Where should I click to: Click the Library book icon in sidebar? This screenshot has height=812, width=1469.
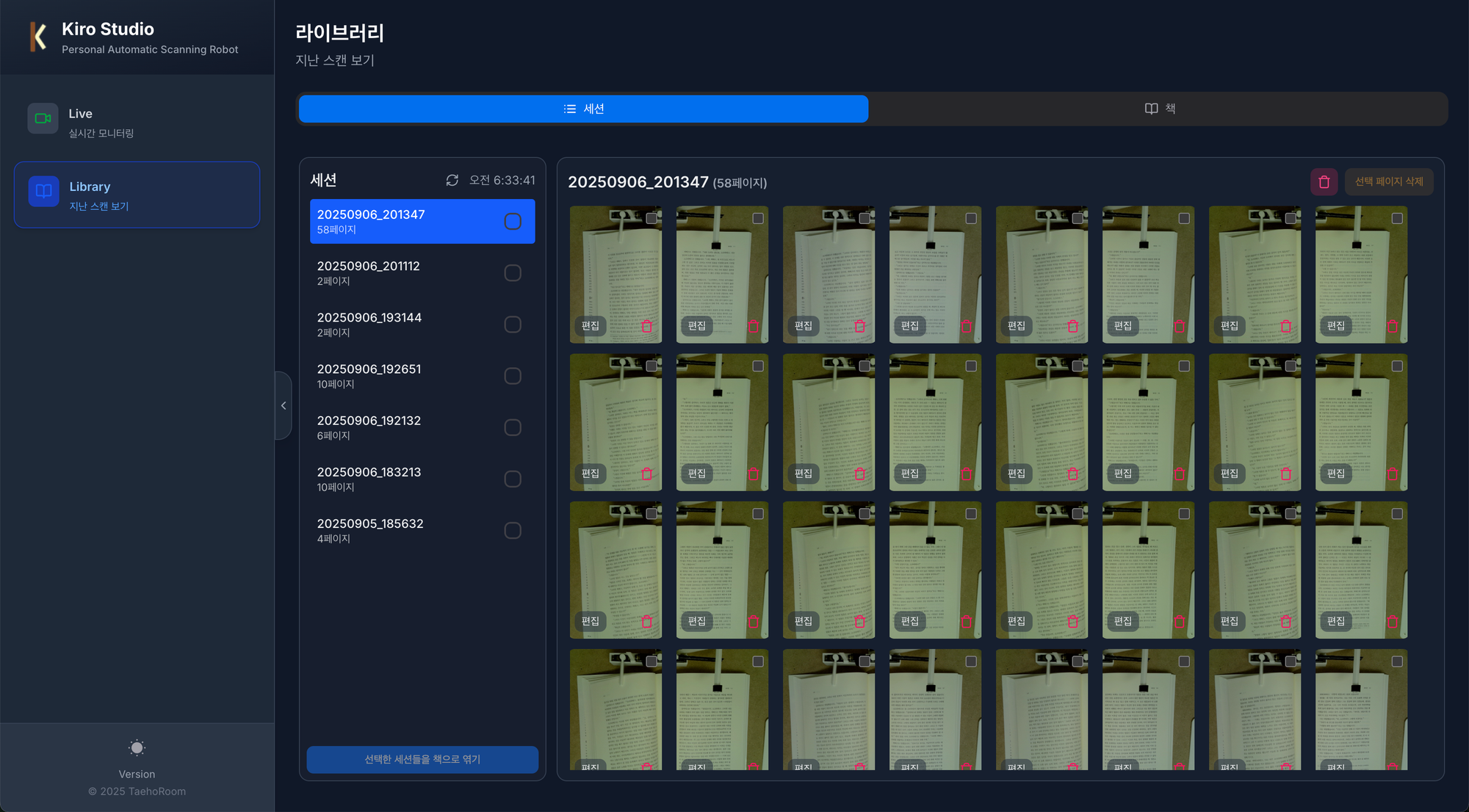[x=43, y=192]
